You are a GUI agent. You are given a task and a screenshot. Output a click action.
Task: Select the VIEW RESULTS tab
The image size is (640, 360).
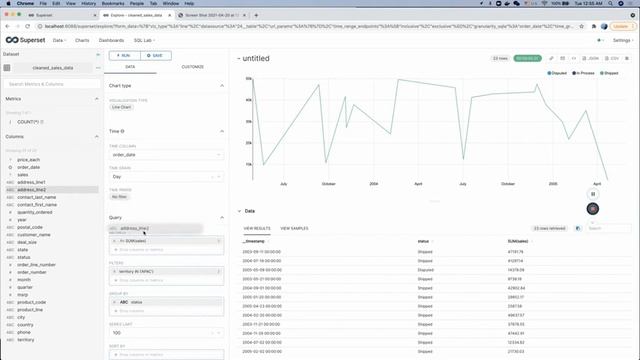(257, 228)
